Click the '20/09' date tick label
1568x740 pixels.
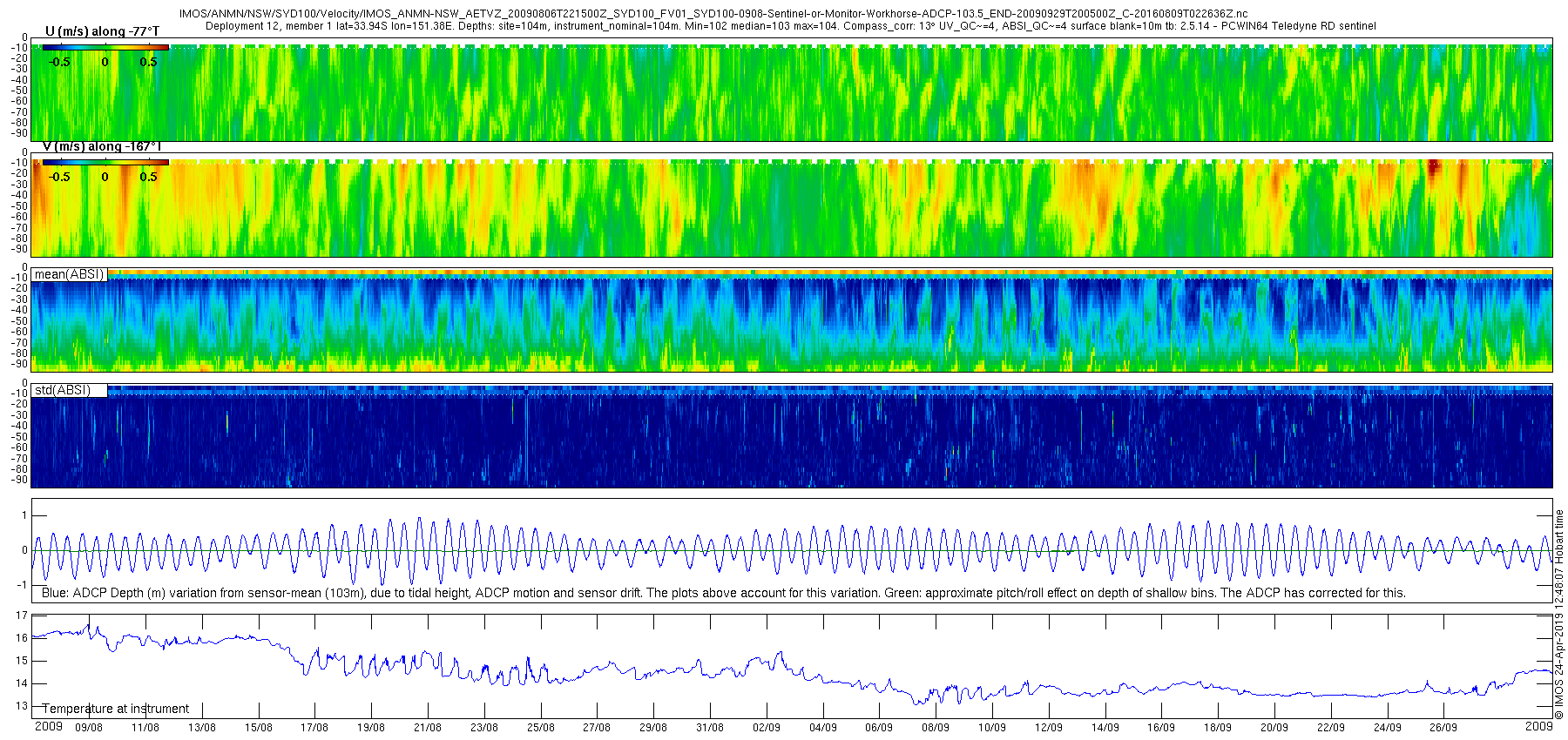[x=1274, y=727]
